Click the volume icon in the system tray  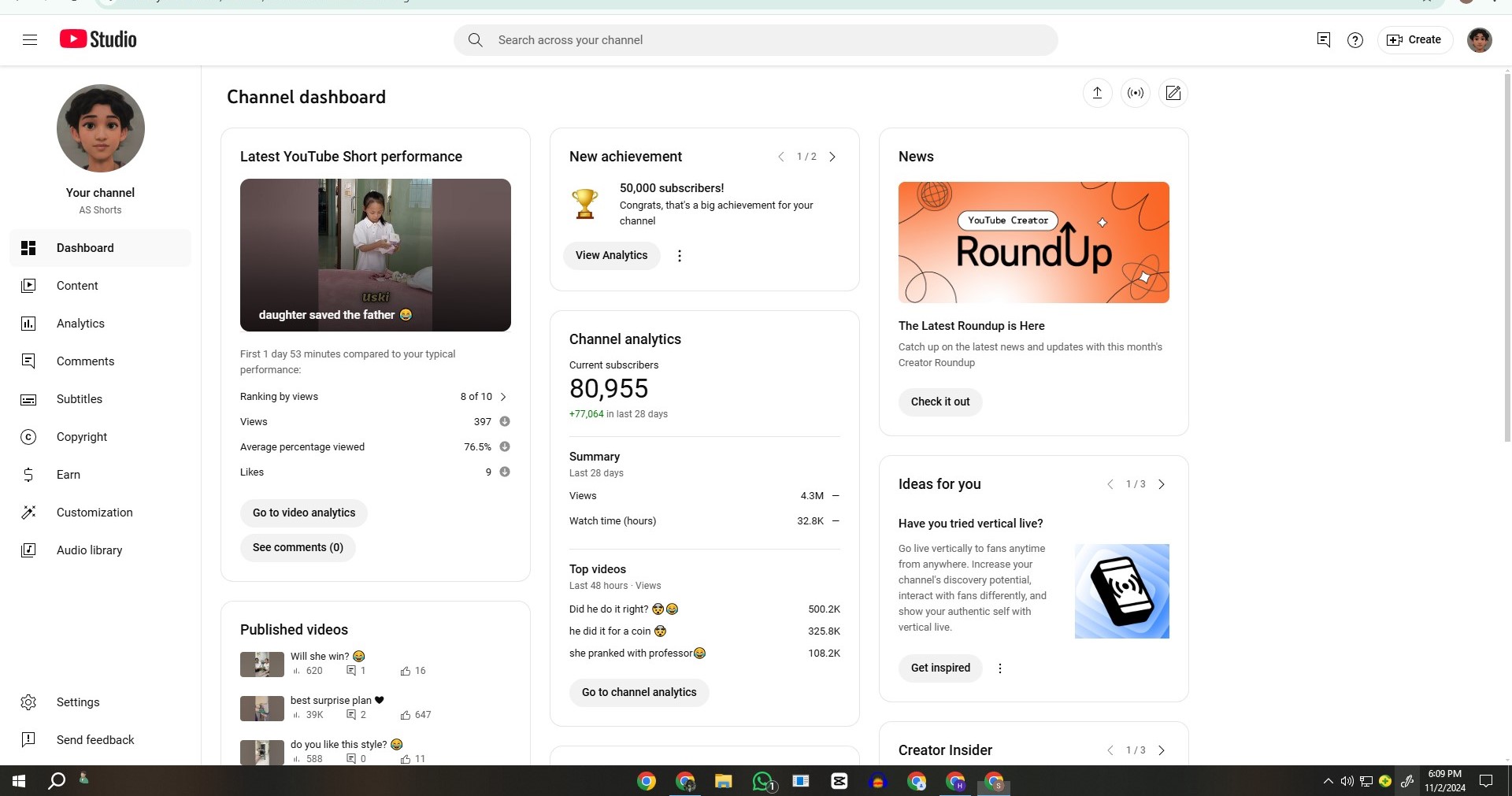[x=1347, y=781]
